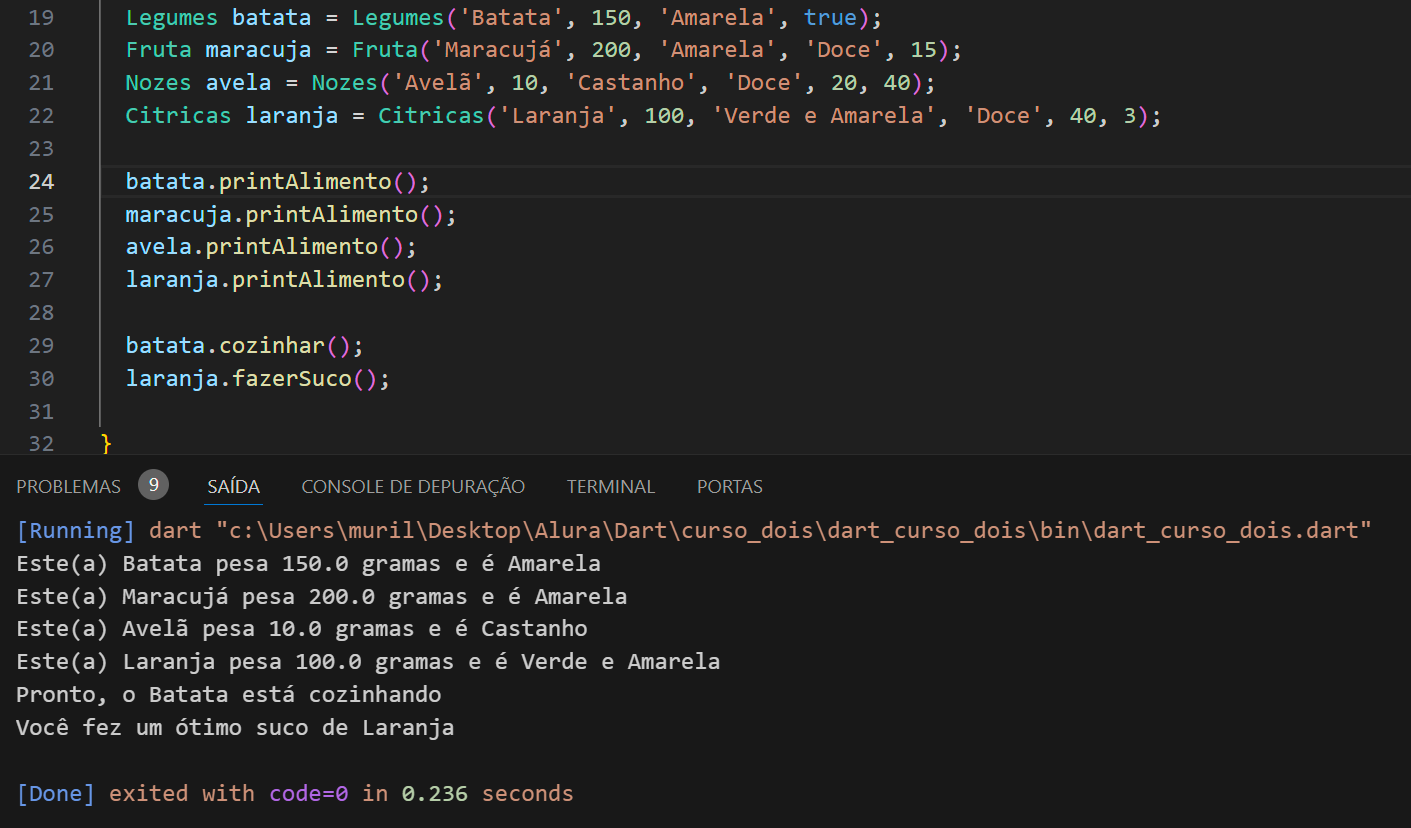Click output line 'Este(a) Batata pesa 150.0 gramas'

(x=308, y=563)
